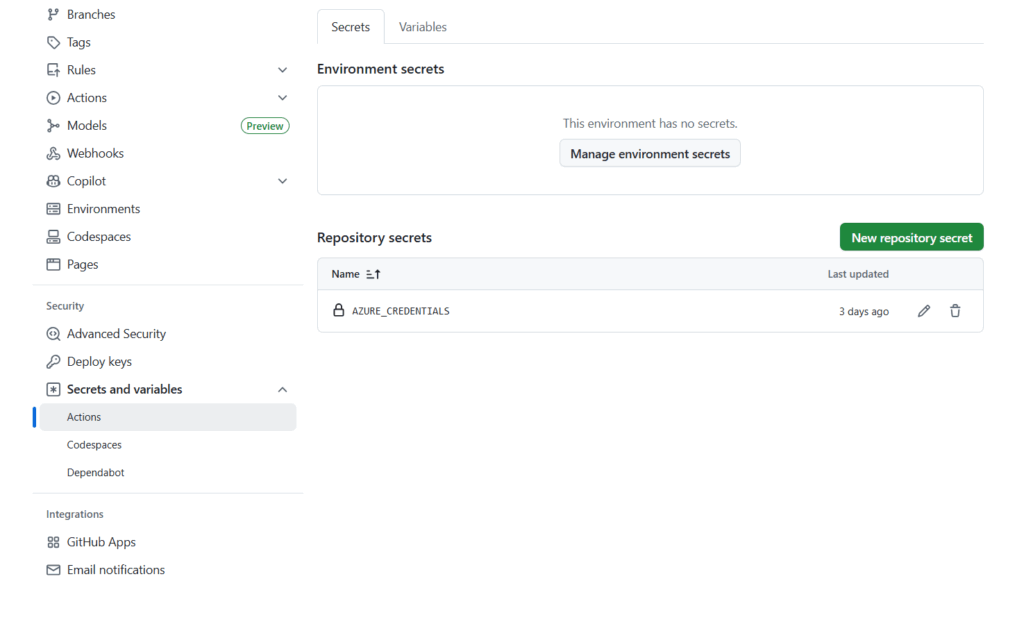Screen dimensions: 1024x631
Task: Click the Codespaces icon in main sidebar
Action: tap(53, 236)
